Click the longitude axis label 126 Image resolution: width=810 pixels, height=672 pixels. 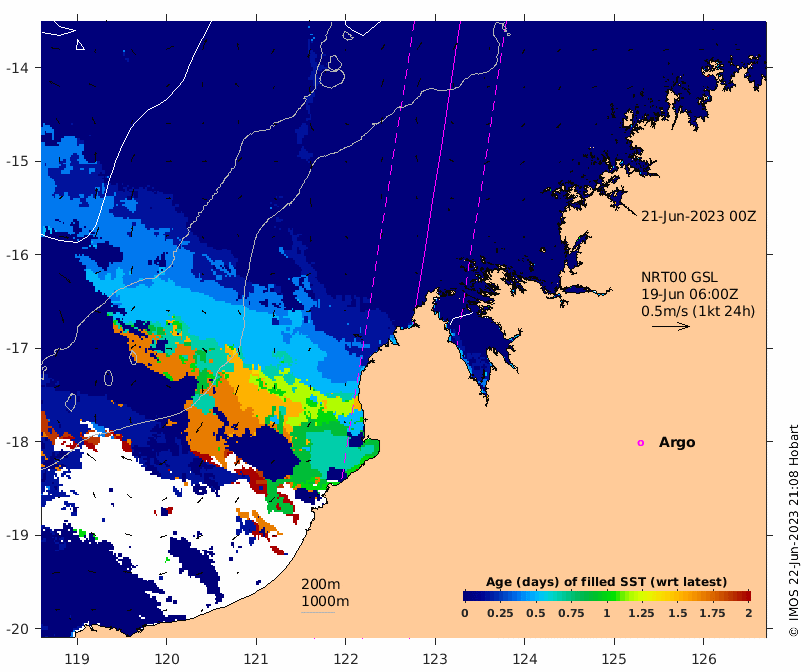point(704,660)
